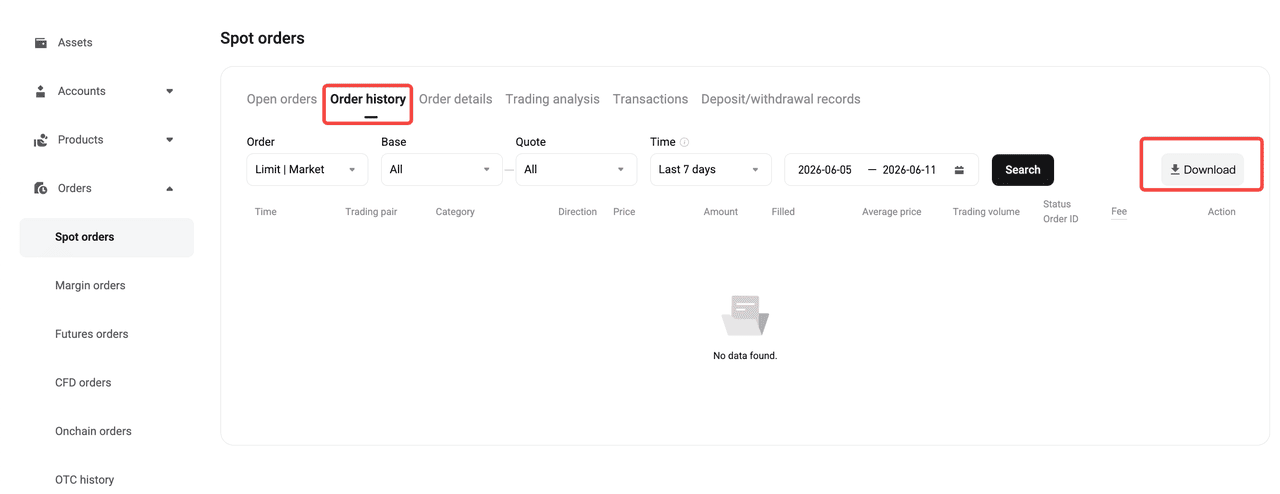Viewport: 1280px width, 494px height.
Task: Click the Direction column header
Action: (x=577, y=212)
